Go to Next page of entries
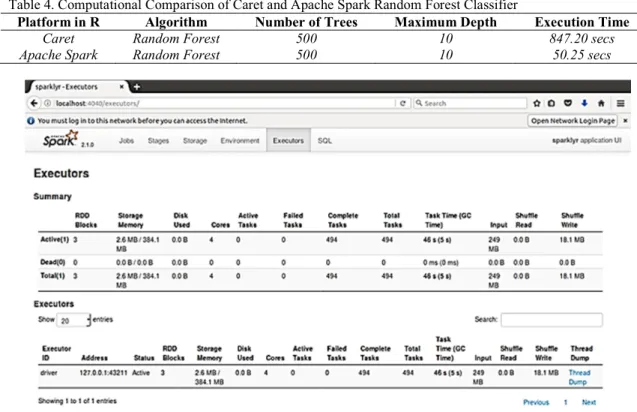The image size is (637, 412). (589, 402)
